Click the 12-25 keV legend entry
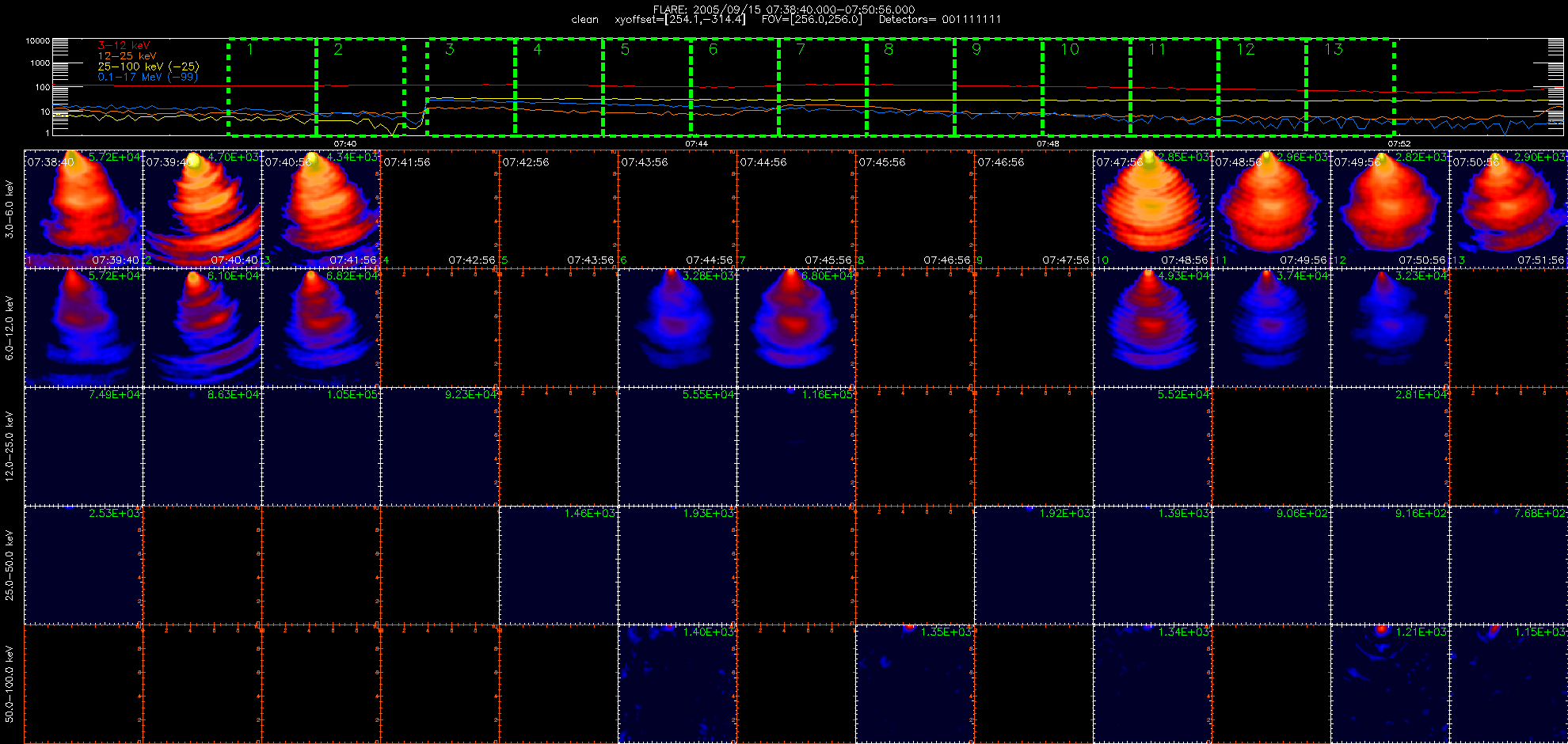 click(x=127, y=56)
